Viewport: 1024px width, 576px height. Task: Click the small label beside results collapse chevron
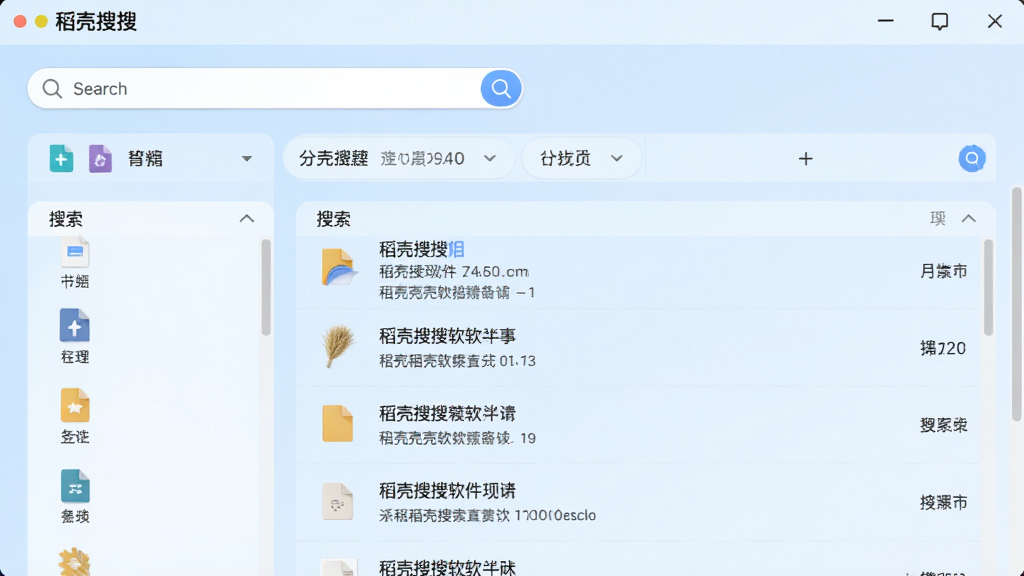(x=938, y=219)
